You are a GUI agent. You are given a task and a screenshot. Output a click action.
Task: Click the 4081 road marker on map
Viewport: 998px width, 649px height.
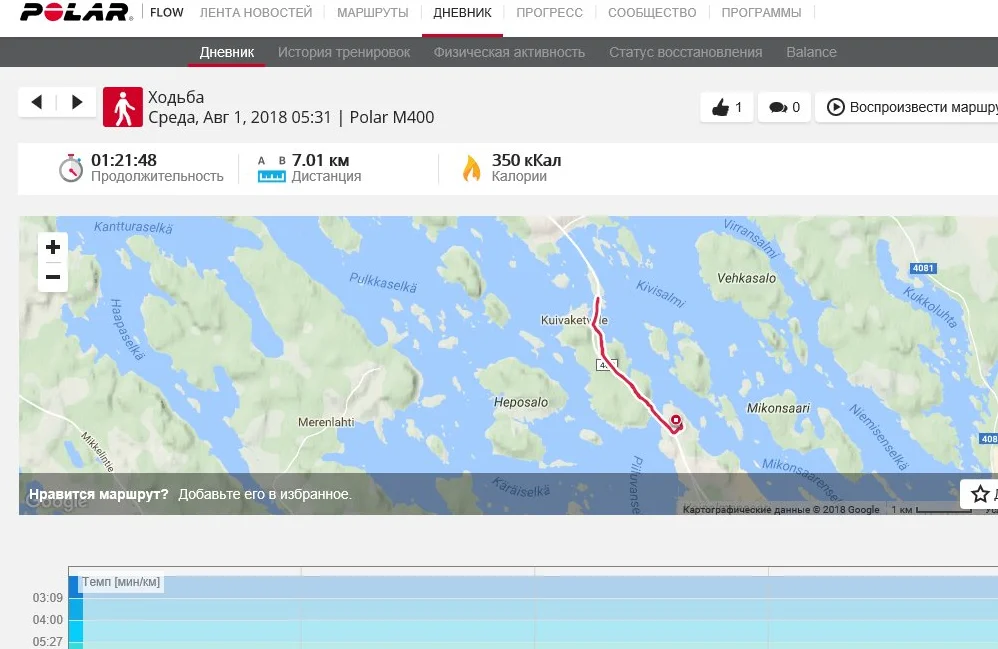[923, 268]
